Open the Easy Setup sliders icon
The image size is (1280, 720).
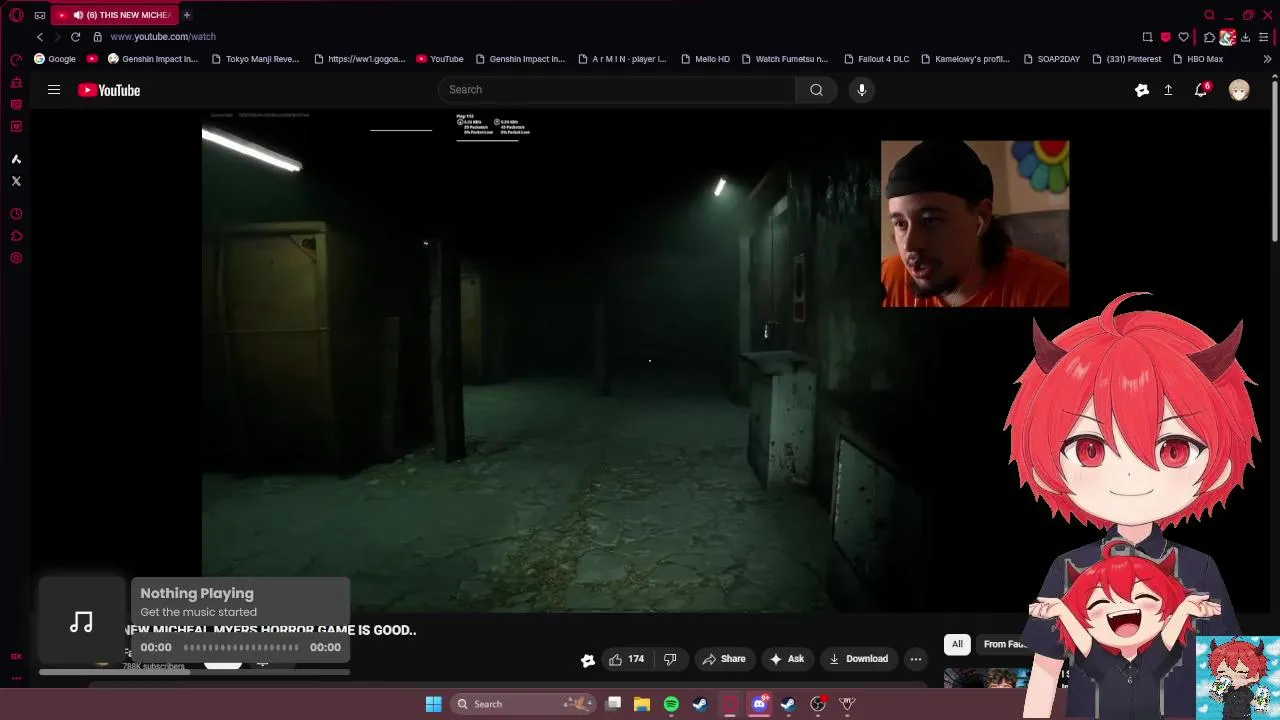[1264, 37]
